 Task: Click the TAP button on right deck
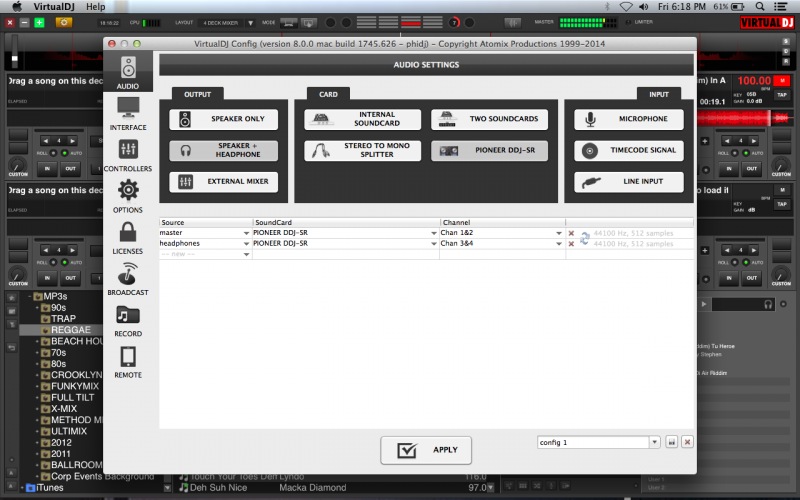tap(782, 95)
